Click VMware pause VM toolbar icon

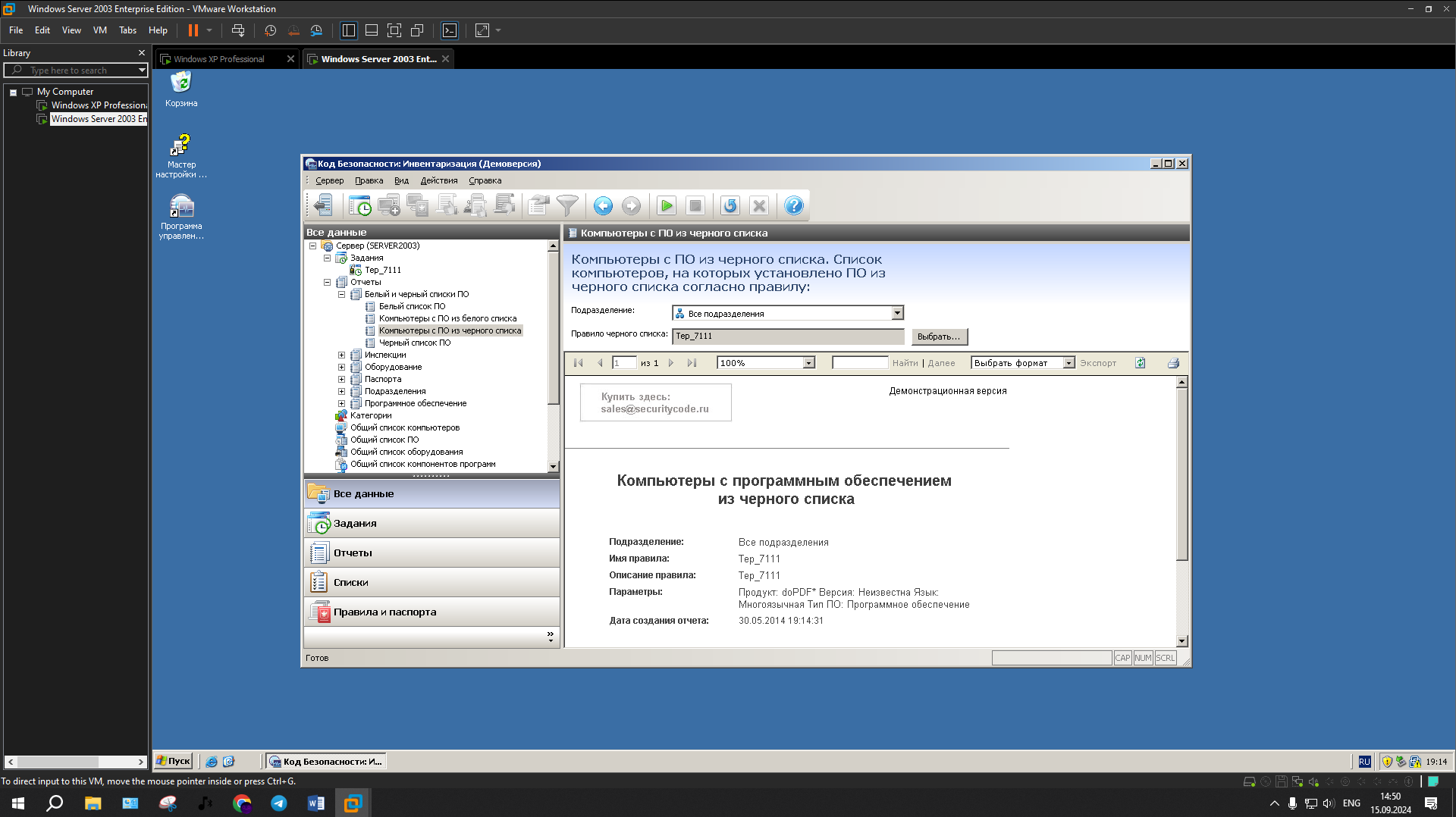coord(193,30)
